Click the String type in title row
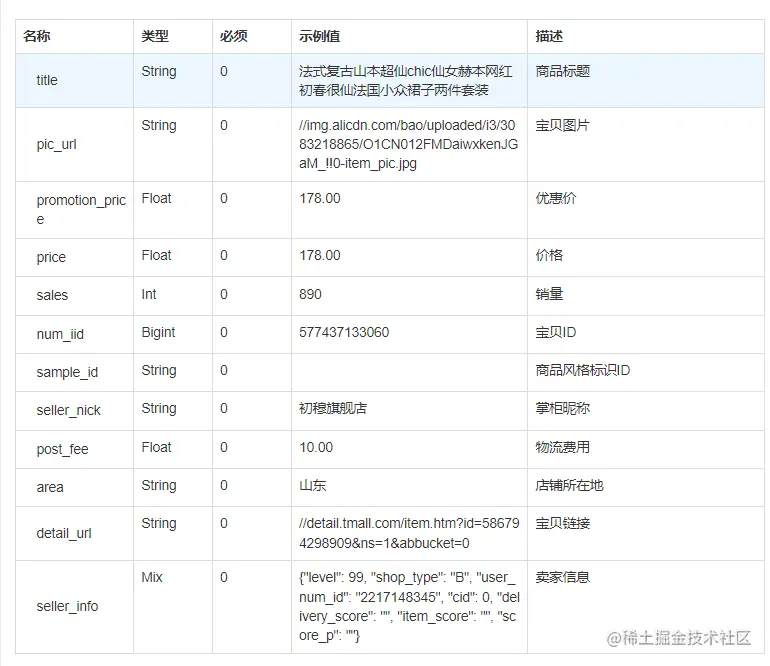 coord(159,72)
